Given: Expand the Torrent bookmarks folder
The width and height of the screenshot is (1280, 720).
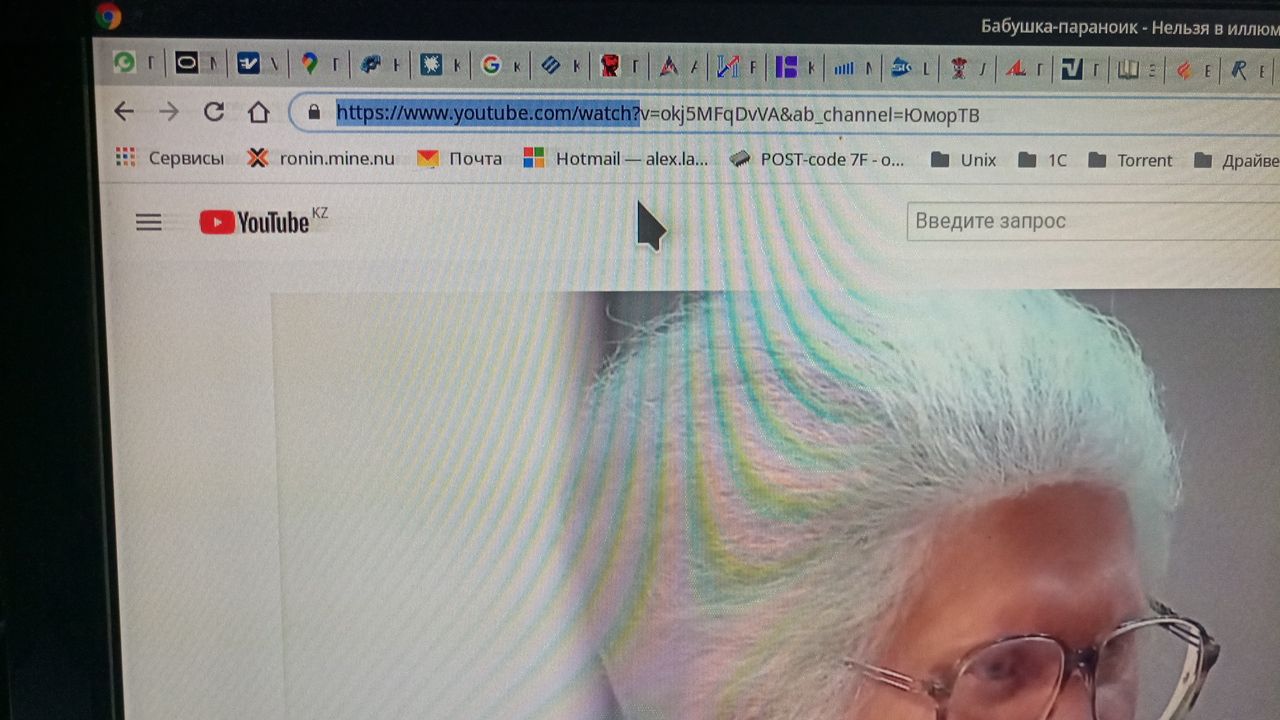Looking at the screenshot, I should [1130, 160].
